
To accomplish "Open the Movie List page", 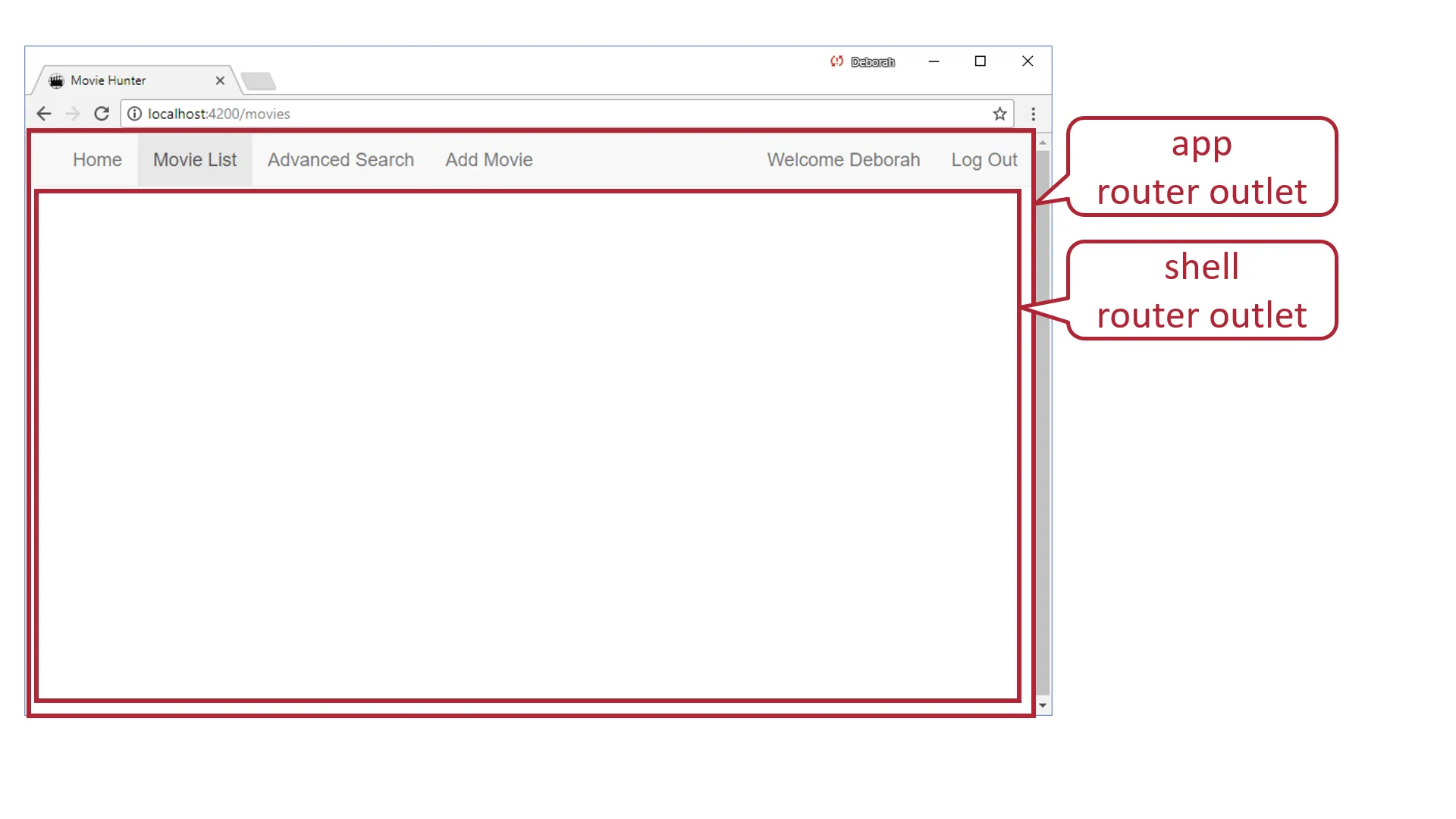I will click(195, 160).
